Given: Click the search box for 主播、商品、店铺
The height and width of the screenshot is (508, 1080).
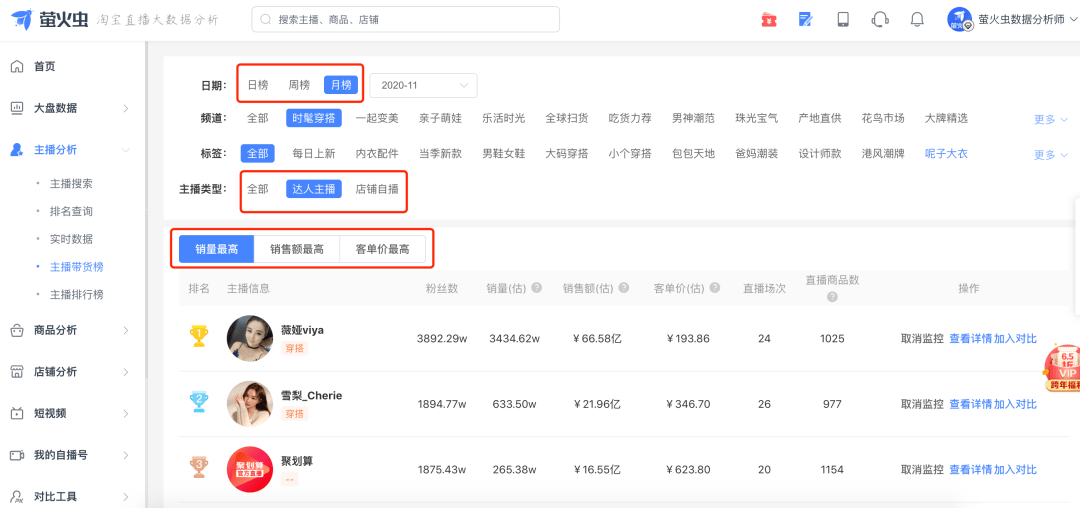Looking at the screenshot, I should [x=406, y=20].
